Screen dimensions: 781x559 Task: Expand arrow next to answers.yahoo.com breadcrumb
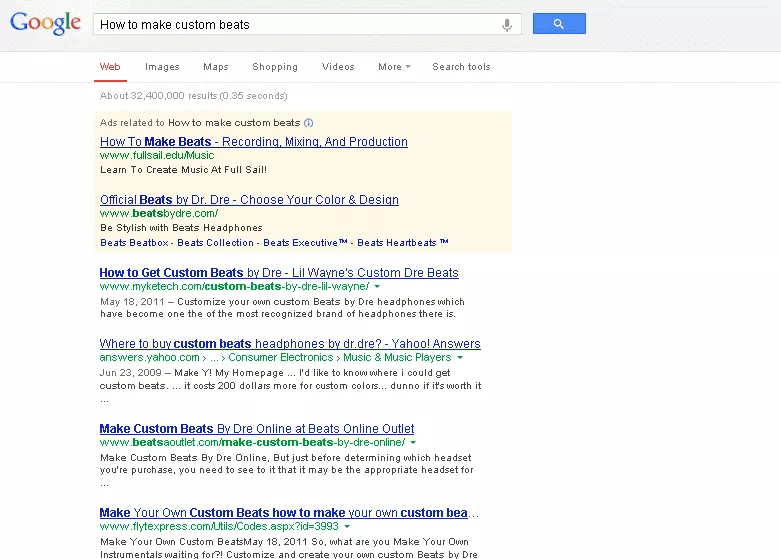pyautogui.click(x=460, y=358)
